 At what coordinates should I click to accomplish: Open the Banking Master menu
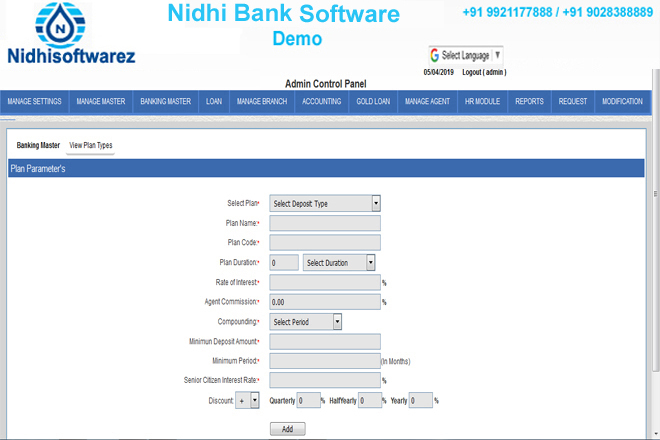(x=165, y=101)
